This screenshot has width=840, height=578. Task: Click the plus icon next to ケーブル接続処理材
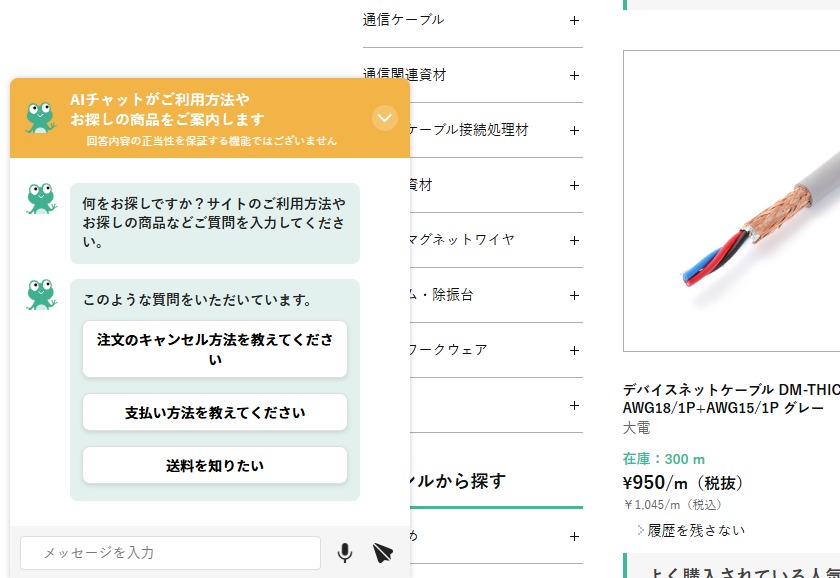pyautogui.click(x=574, y=130)
